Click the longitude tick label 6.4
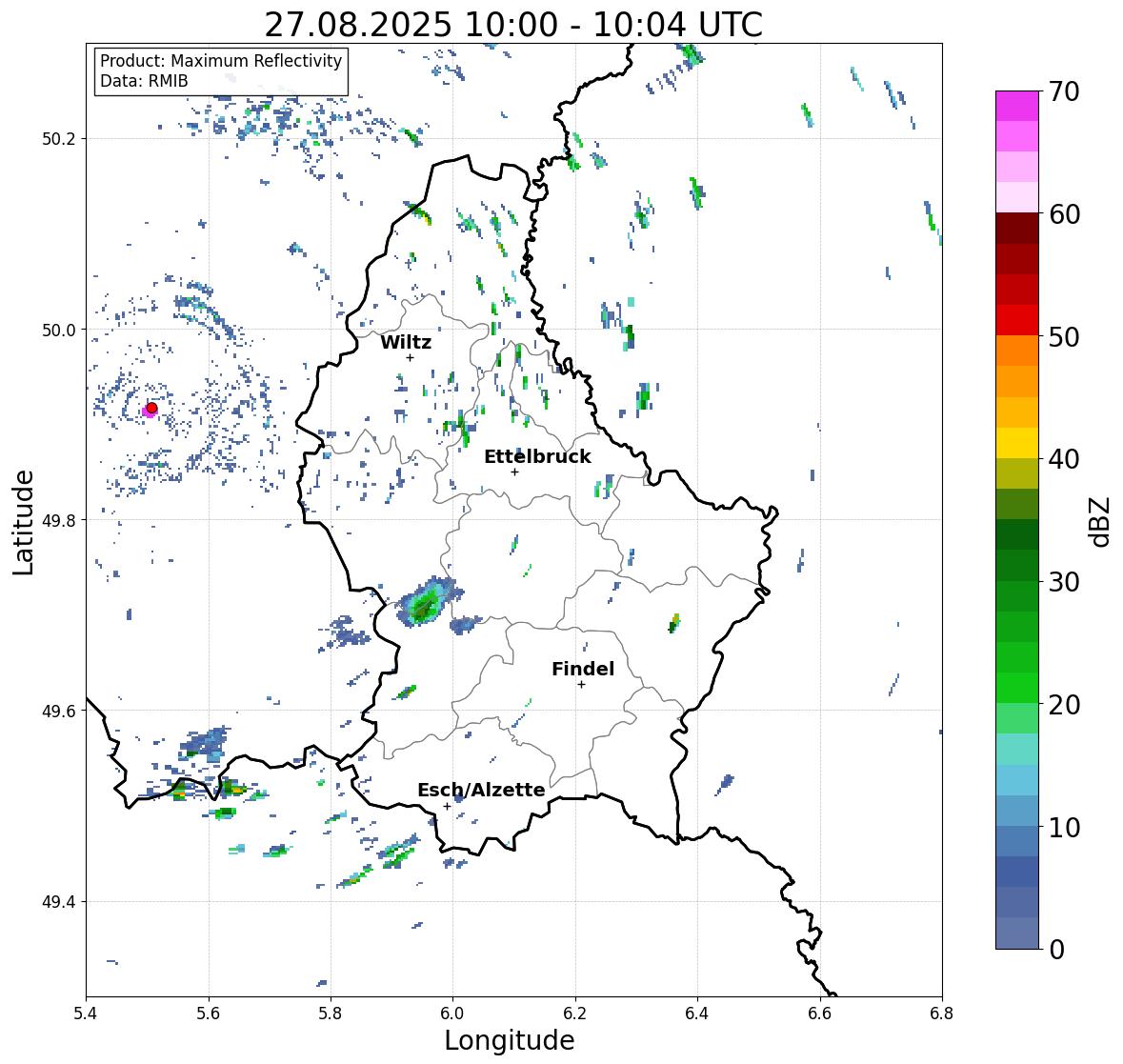The width and height of the screenshot is (1123, 1064). pos(697,1014)
